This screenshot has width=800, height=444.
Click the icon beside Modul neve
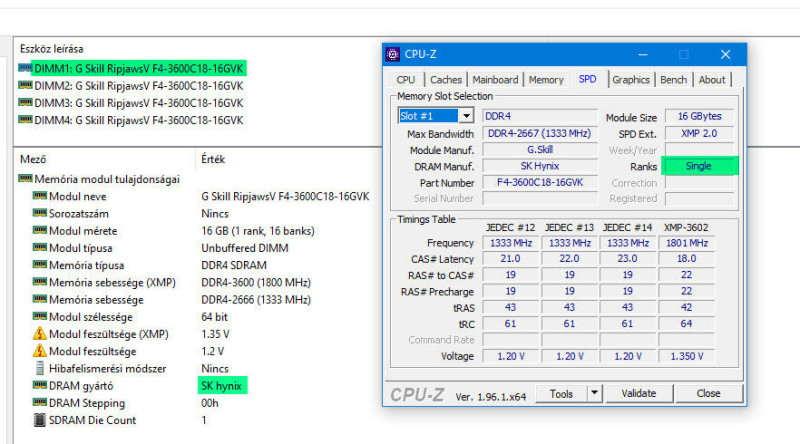39,196
